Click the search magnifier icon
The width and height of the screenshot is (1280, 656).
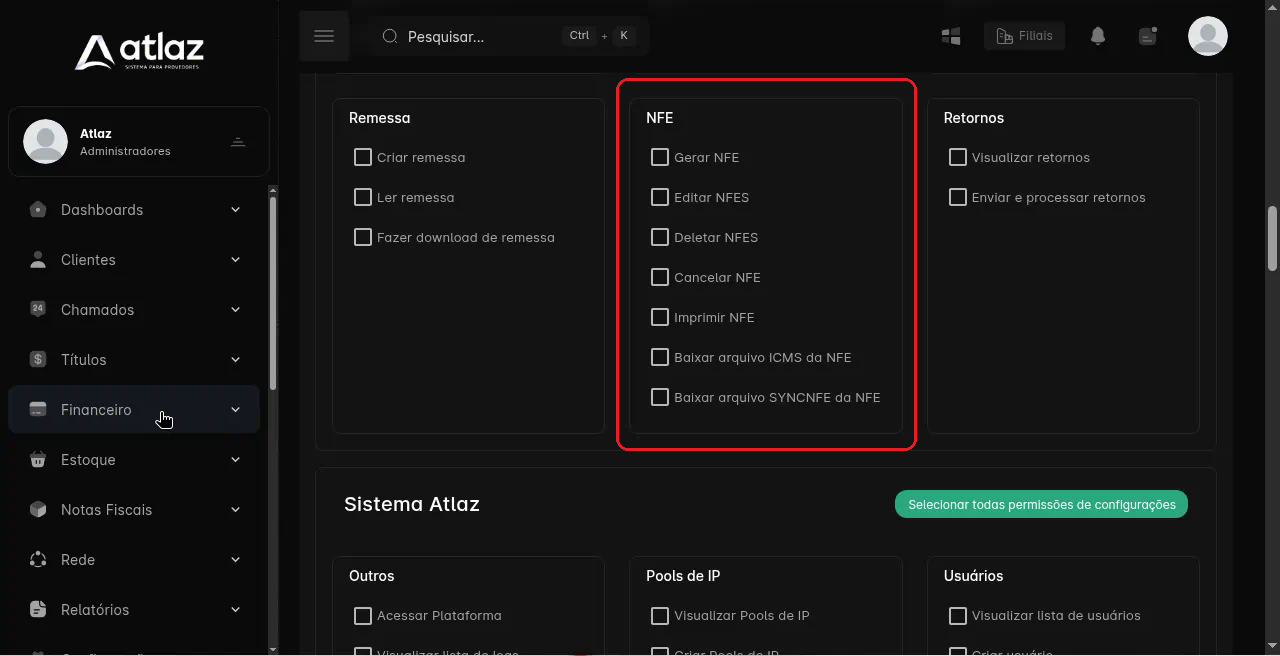pos(390,36)
